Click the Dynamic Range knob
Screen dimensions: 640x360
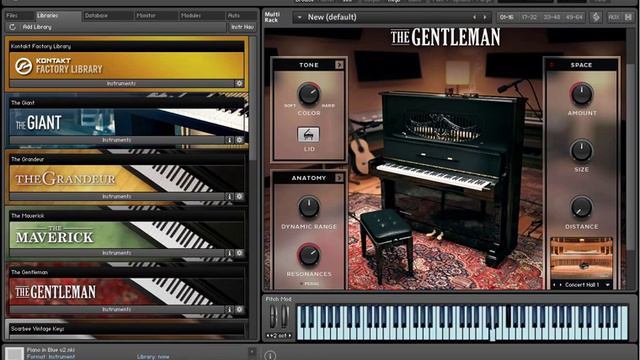(309, 207)
